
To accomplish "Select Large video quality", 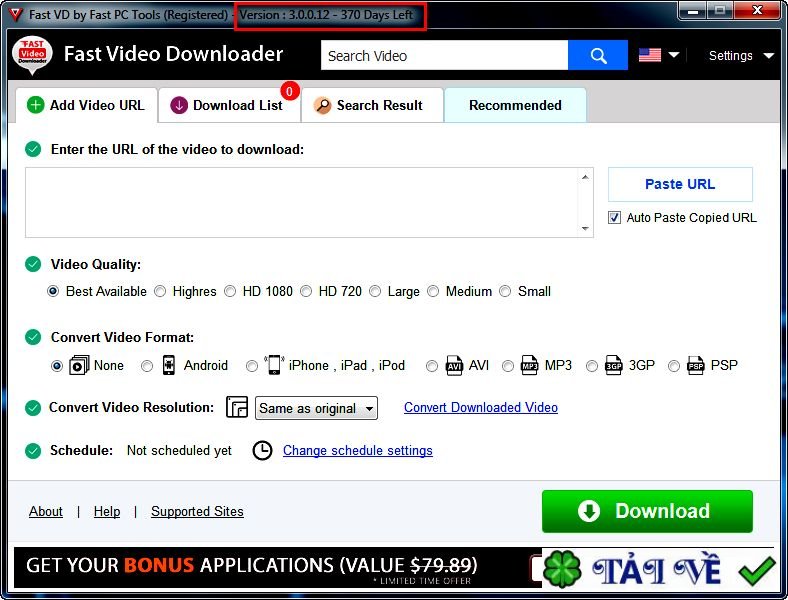I will coord(375,291).
